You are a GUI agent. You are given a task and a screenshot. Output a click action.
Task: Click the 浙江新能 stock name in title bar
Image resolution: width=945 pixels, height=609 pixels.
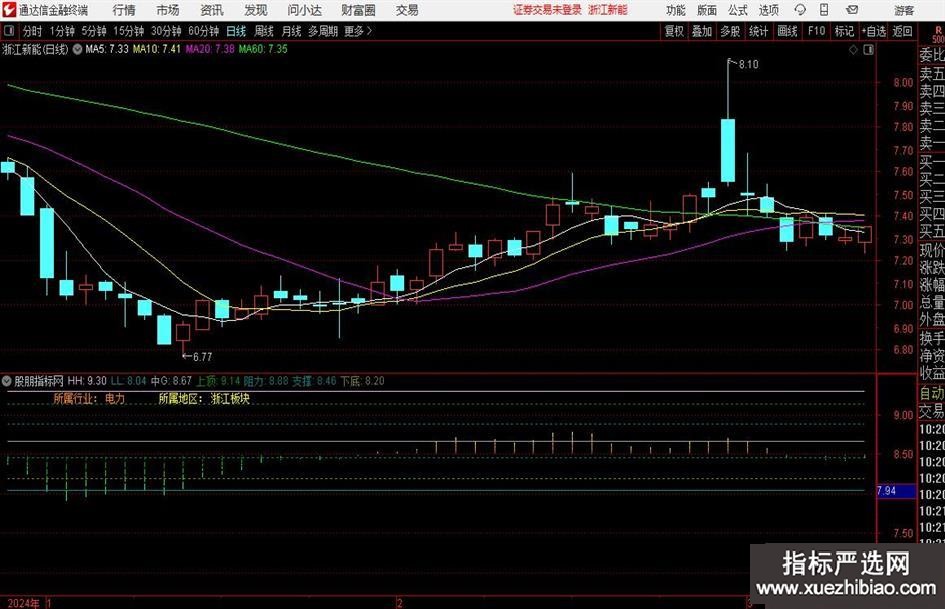[x=608, y=10]
